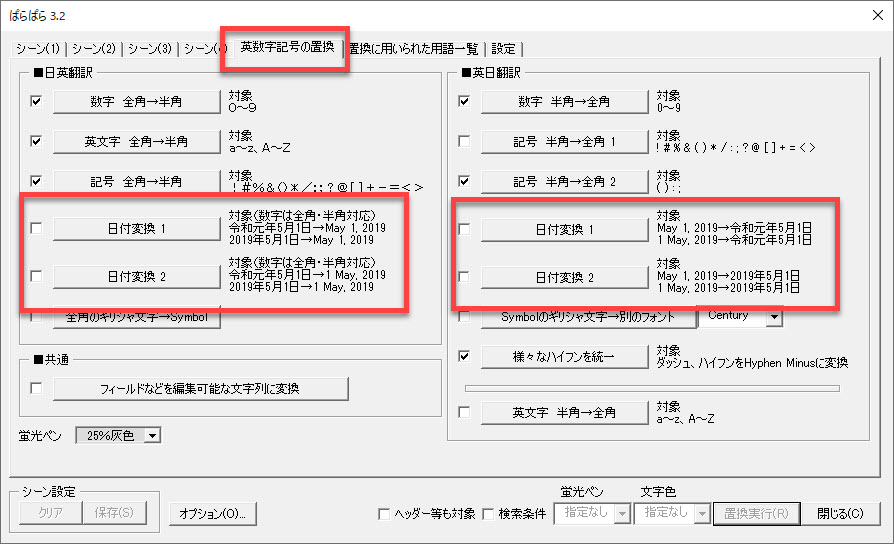The width and height of the screenshot is (894, 544).
Task: Open the 設定 tab
Action: (x=504, y=49)
